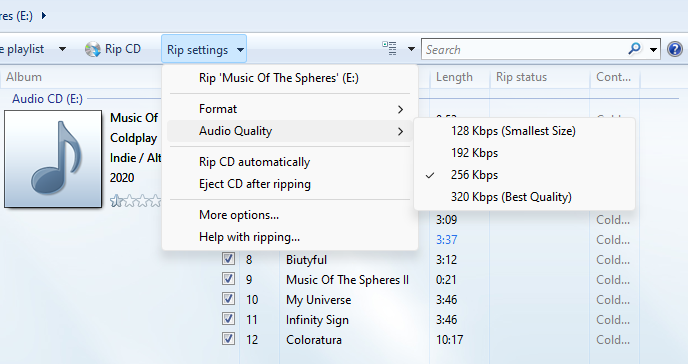Select the Infinity Sign track title
This screenshot has width=688, height=364.
[317, 320]
